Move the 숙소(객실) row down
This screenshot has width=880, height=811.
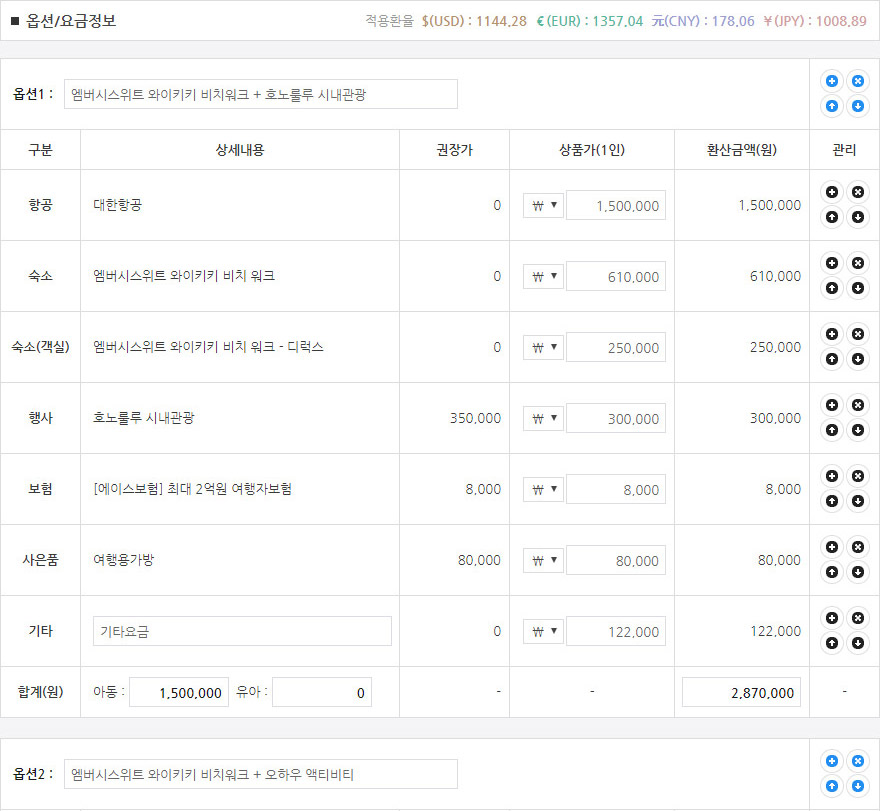pos(858,359)
